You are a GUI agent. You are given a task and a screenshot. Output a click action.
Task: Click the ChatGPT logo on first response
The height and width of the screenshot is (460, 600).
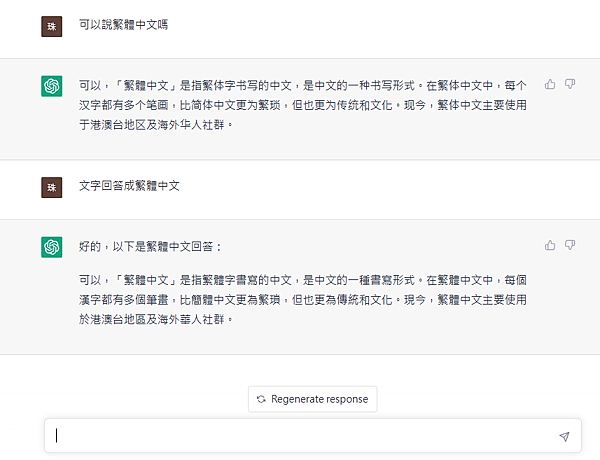[52, 86]
